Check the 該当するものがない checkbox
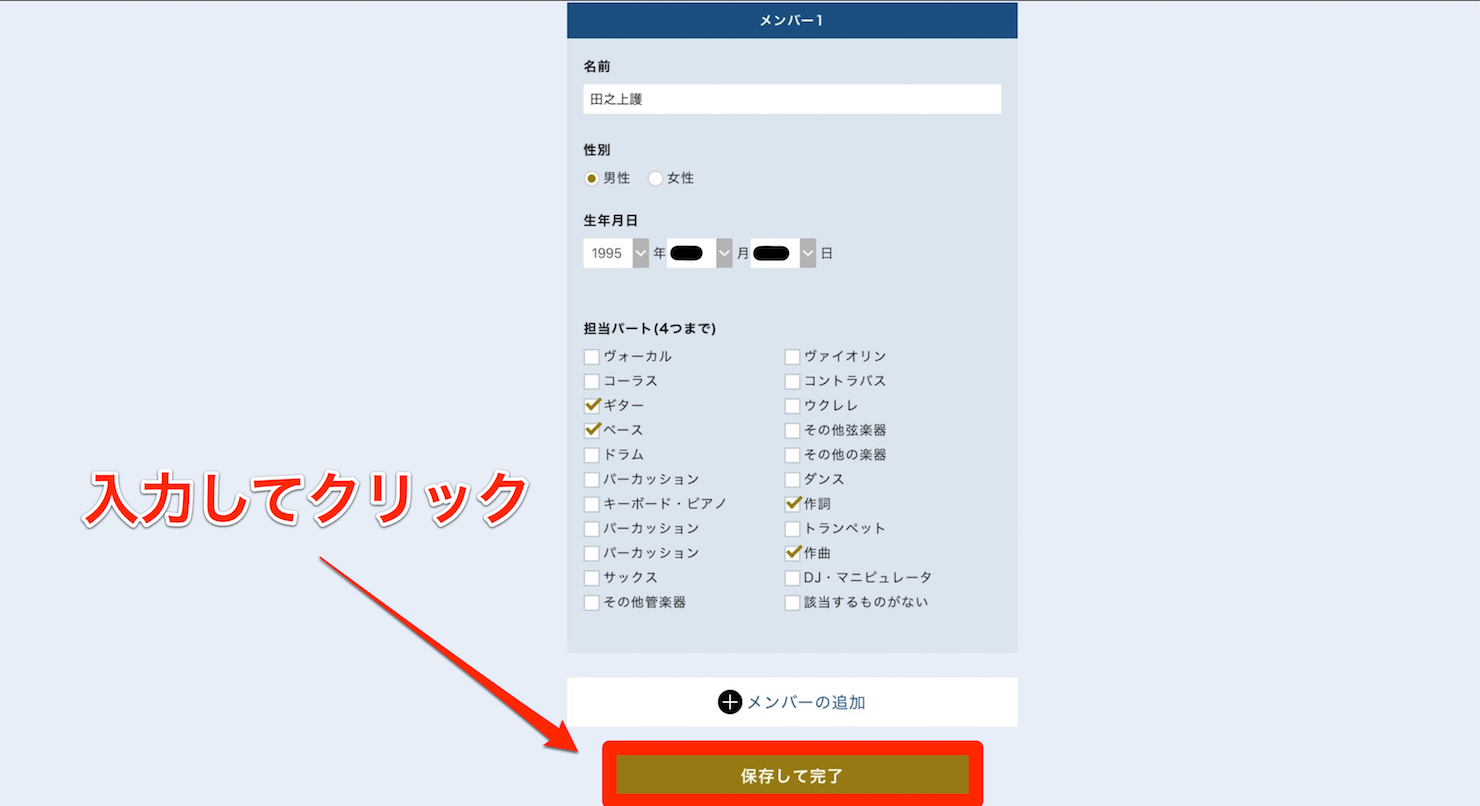The width and height of the screenshot is (1480, 806). pyautogui.click(x=792, y=603)
